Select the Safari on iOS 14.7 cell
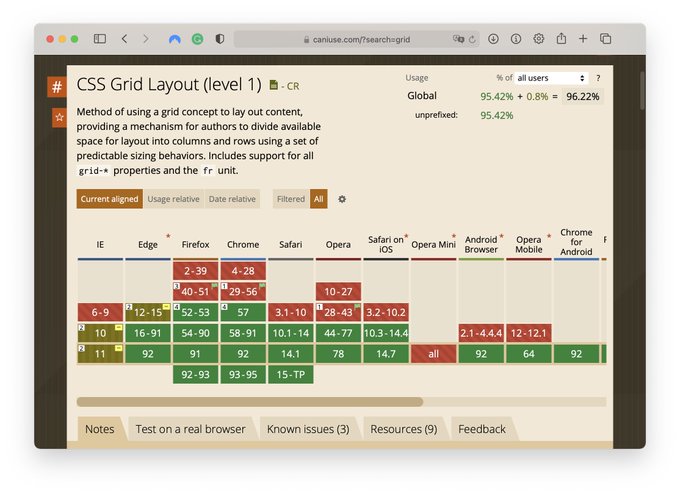Viewport: 680px width, 494px height. pyautogui.click(x=386, y=354)
